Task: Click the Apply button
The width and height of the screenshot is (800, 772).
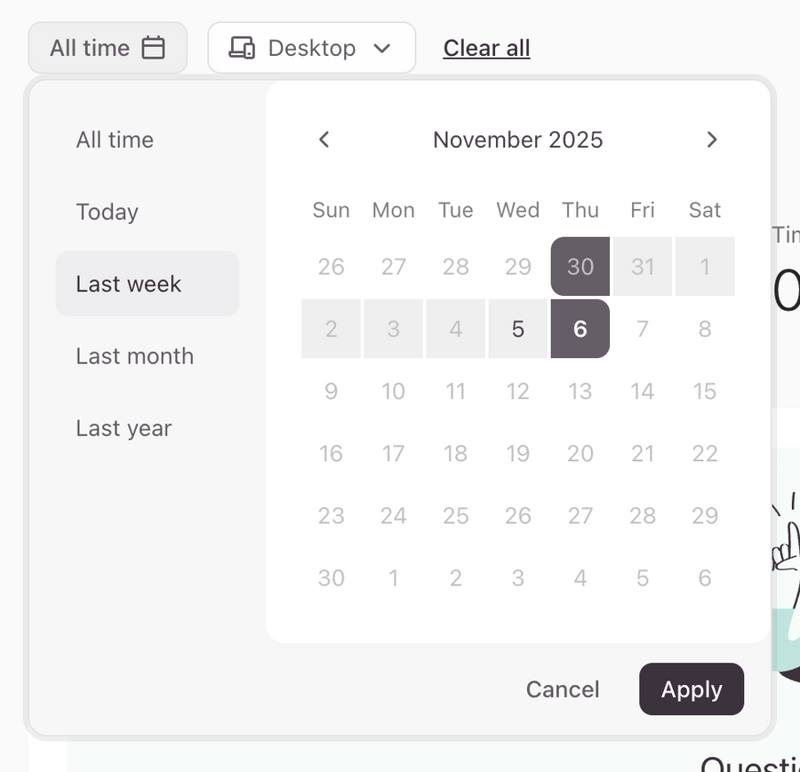Action: click(691, 689)
